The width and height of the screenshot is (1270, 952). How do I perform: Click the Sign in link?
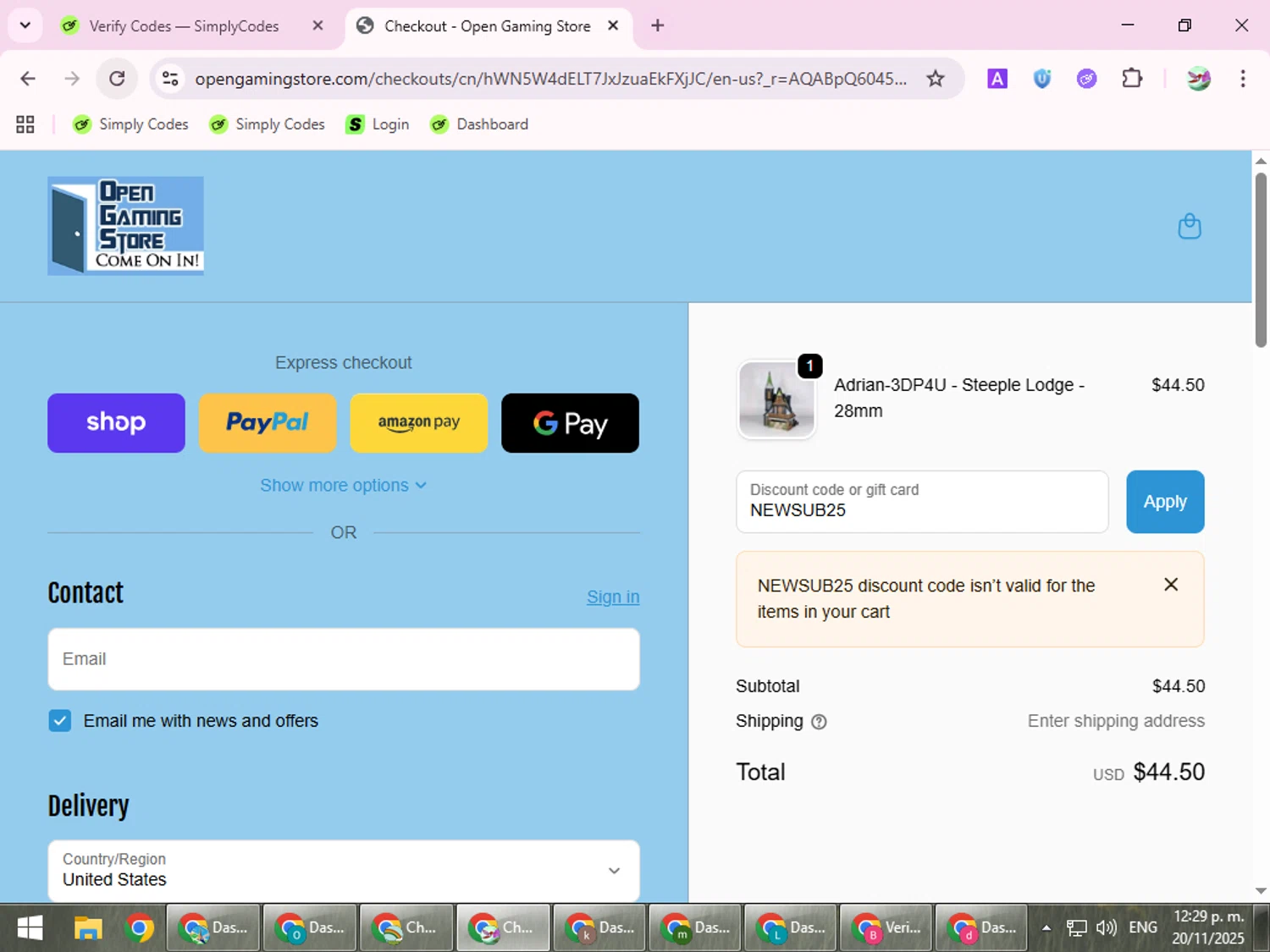point(613,597)
